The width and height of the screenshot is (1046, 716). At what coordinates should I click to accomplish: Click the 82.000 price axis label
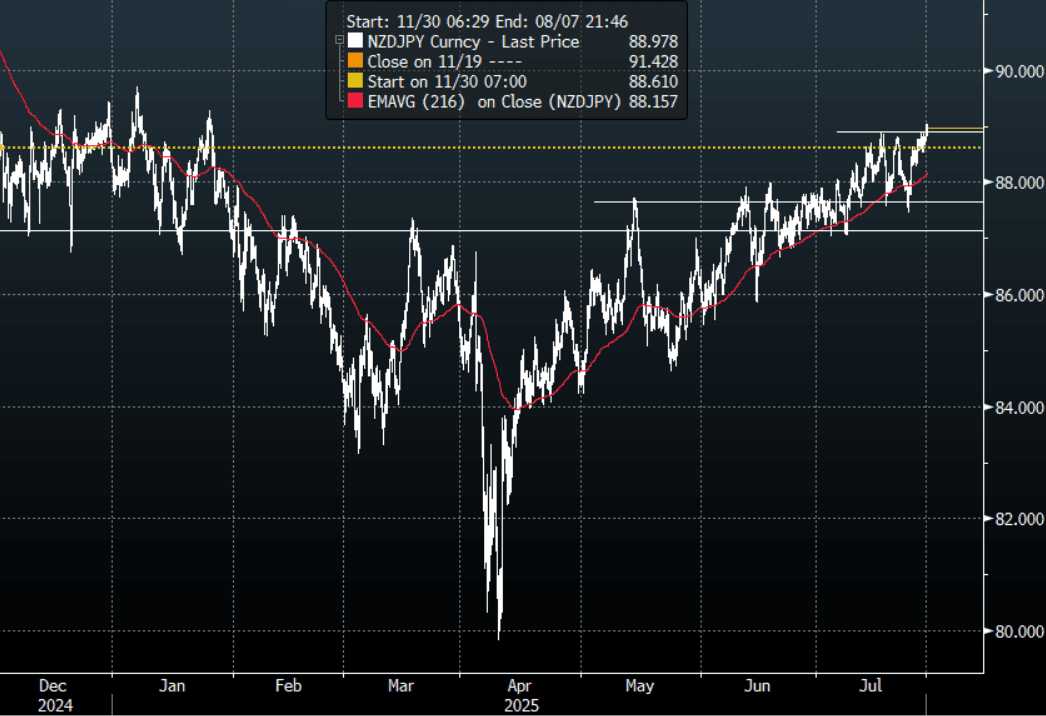[1014, 519]
